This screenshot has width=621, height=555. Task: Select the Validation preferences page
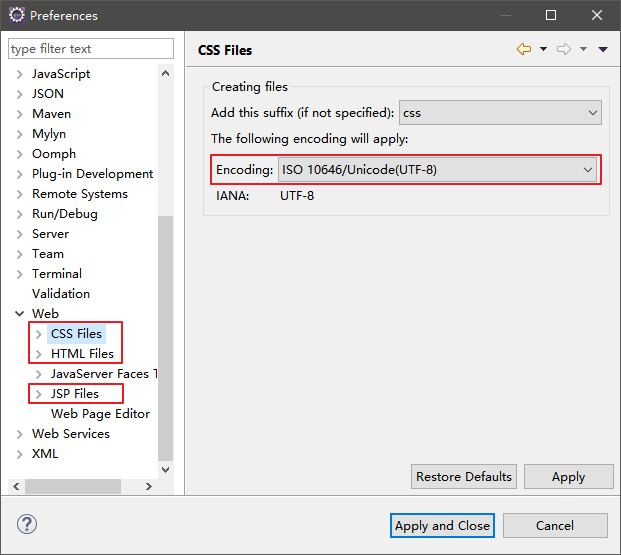tap(61, 294)
